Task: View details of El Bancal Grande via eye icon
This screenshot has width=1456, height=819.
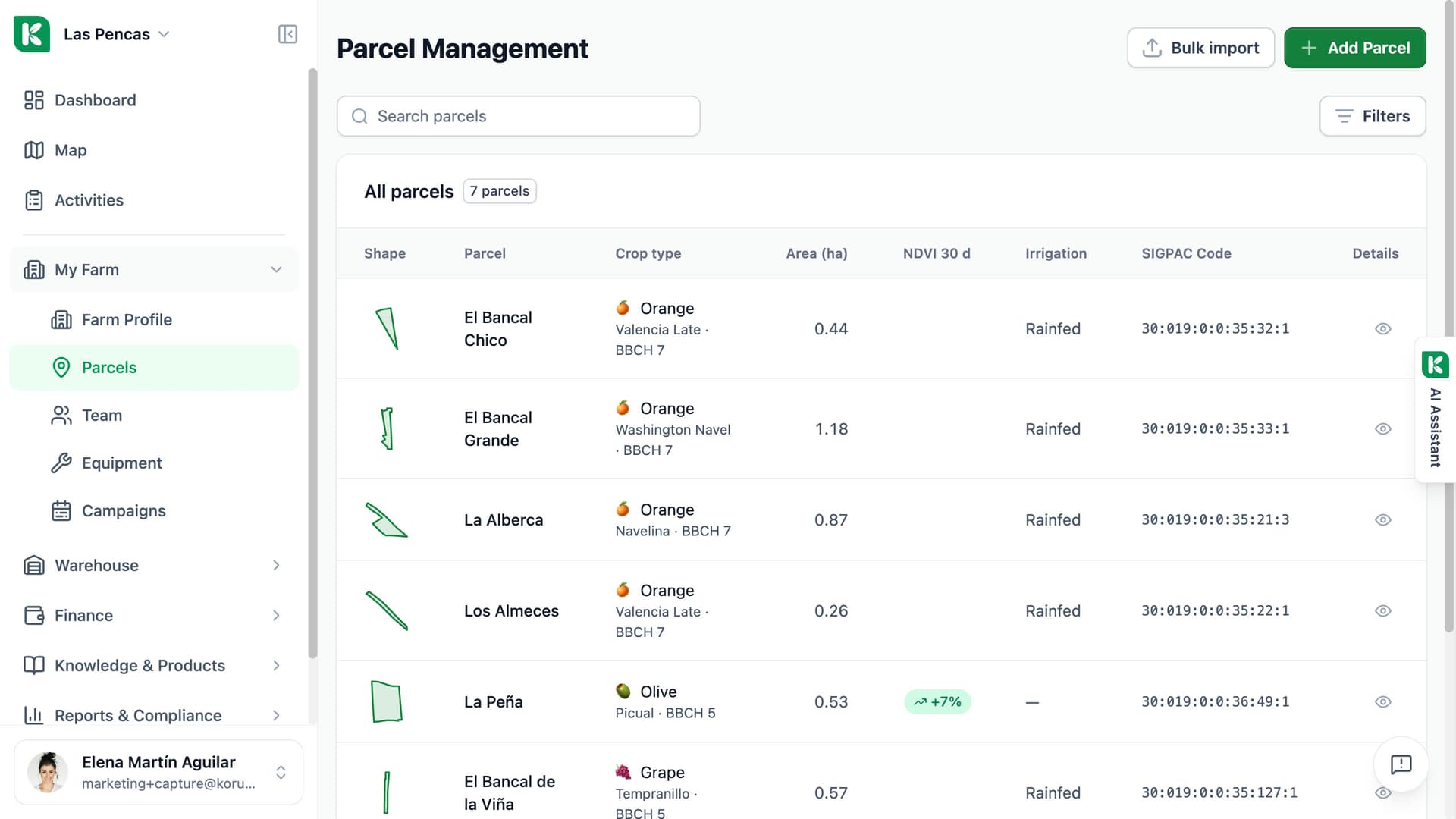Action: (1382, 429)
